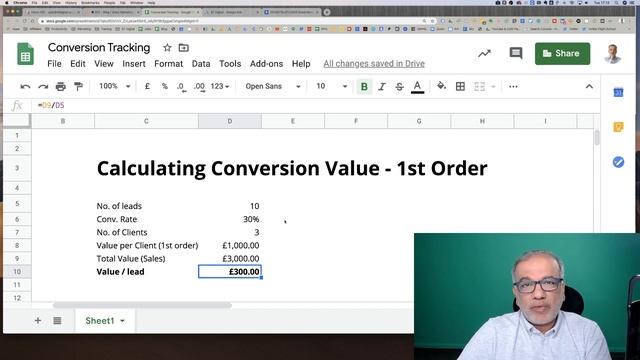This screenshot has width=640, height=360.
Task: Click the Redo arrow icon
Action: [43, 87]
